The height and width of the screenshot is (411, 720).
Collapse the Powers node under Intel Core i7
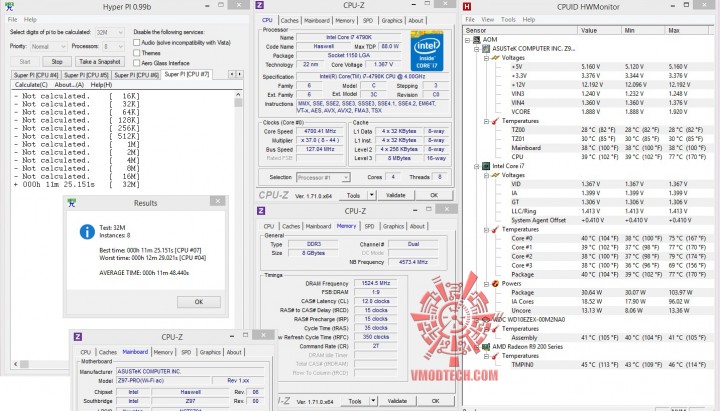(486, 284)
